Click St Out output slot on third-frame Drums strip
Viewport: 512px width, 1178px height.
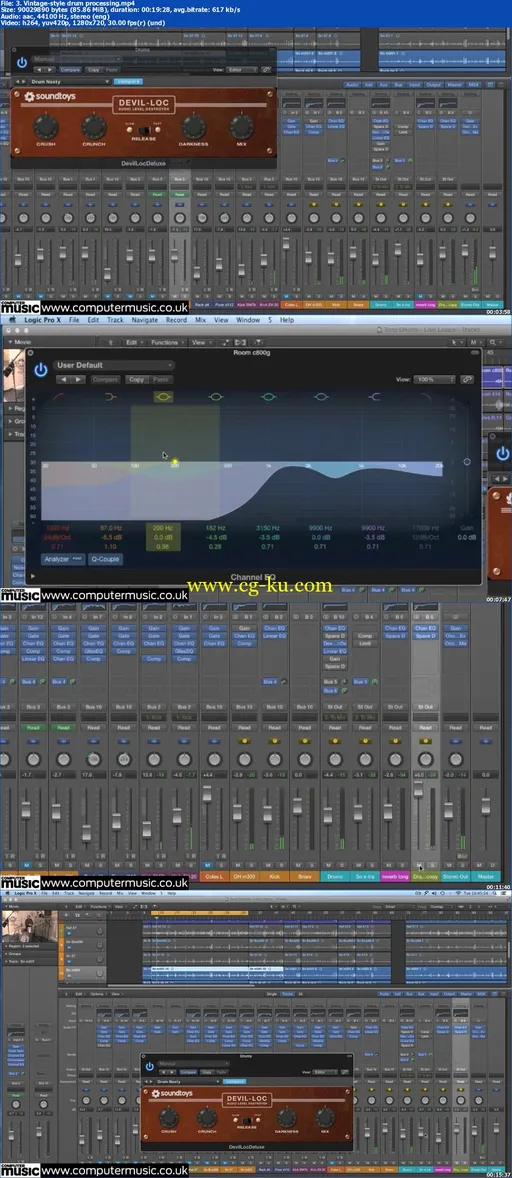(x=335, y=706)
